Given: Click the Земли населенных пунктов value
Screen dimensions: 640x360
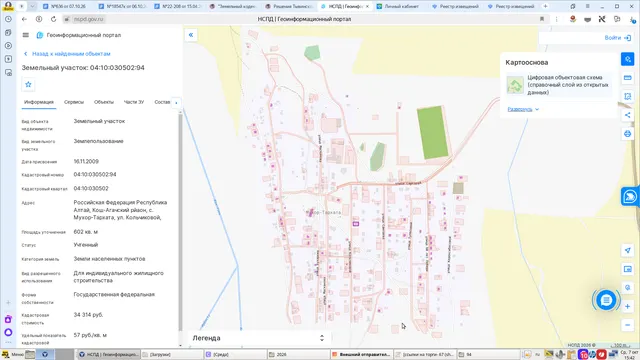Looking at the screenshot, I should point(109,259).
